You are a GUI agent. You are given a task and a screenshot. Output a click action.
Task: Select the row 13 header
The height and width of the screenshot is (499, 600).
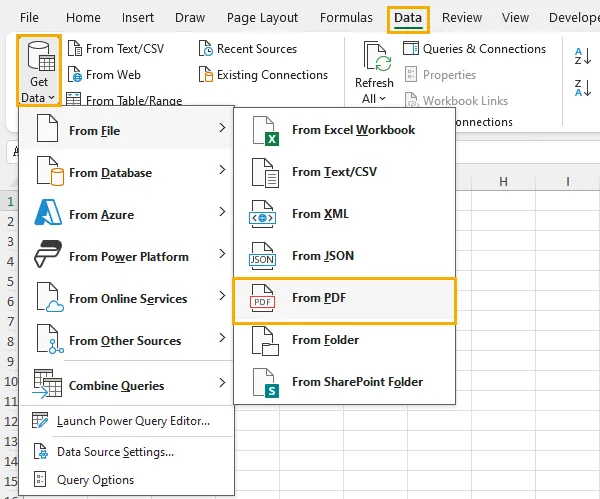(10, 441)
